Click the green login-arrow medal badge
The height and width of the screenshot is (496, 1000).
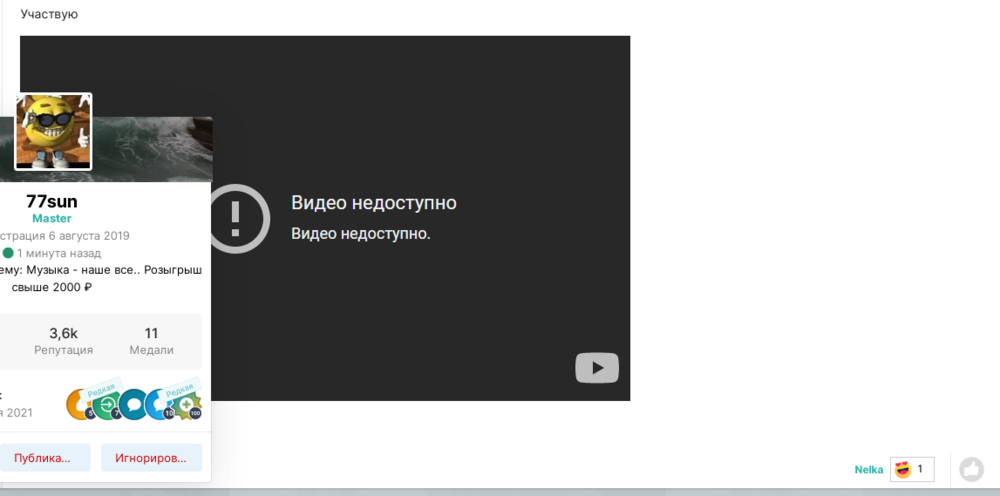107,404
